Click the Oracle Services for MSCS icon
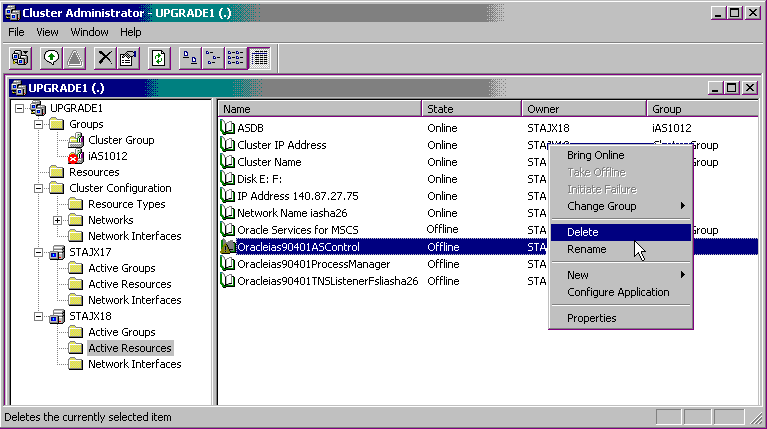767x429 pixels. coord(227,230)
